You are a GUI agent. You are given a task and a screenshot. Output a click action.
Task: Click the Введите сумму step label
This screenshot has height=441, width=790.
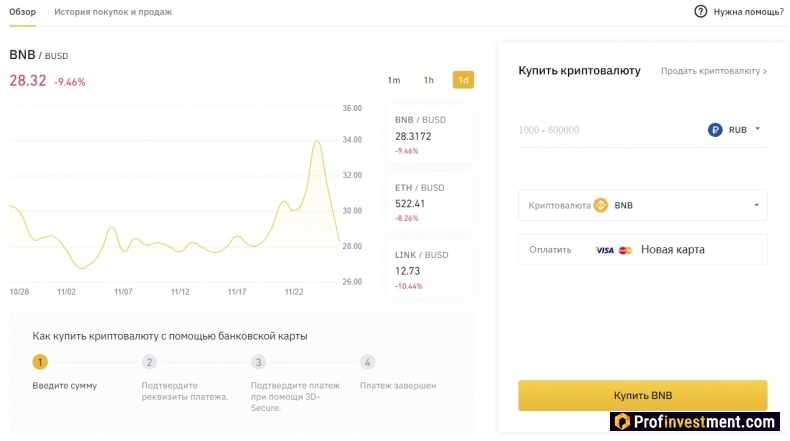[x=64, y=386]
